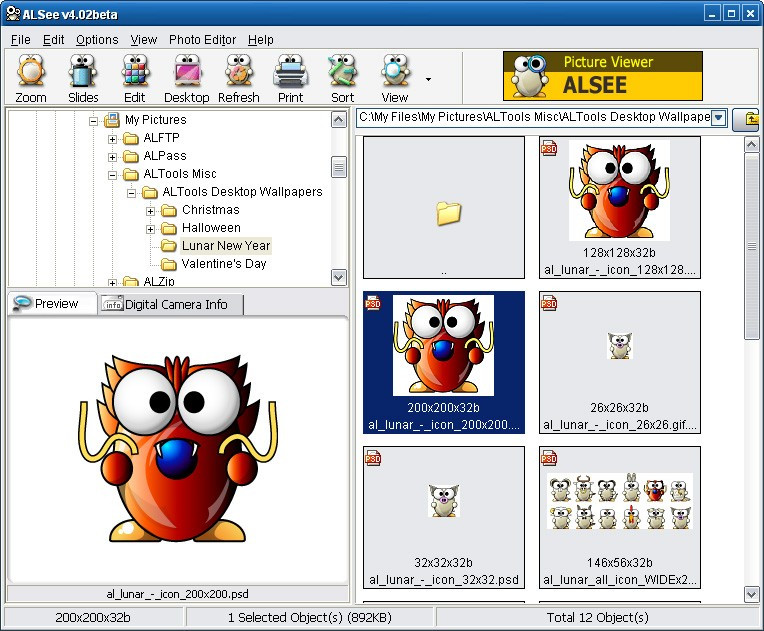The height and width of the screenshot is (631, 764).
Task: Click thumbnail pane scroll down arrow
Action: (751, 594)
